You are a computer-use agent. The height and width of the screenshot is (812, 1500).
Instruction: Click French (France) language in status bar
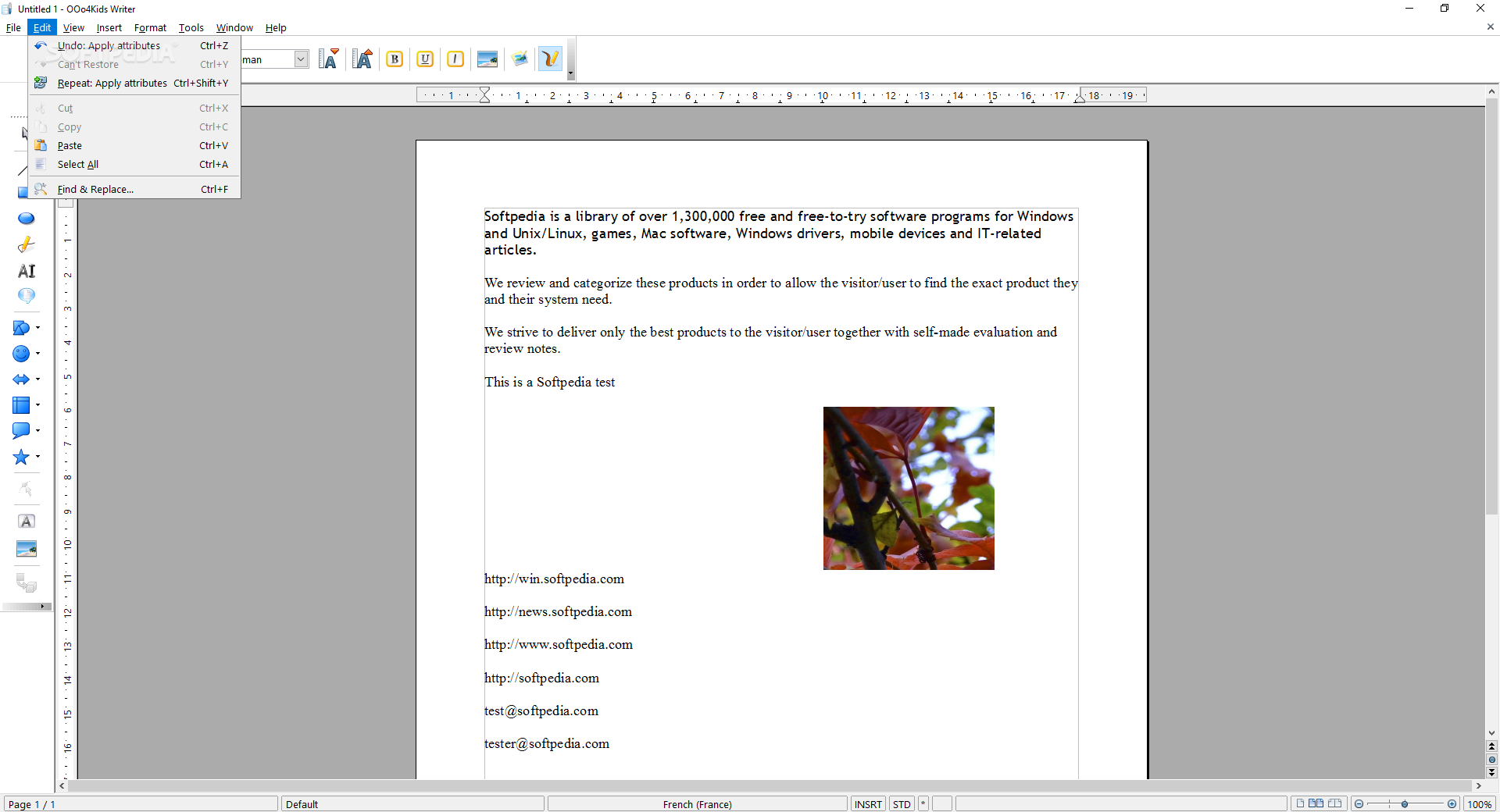point(697,804)
